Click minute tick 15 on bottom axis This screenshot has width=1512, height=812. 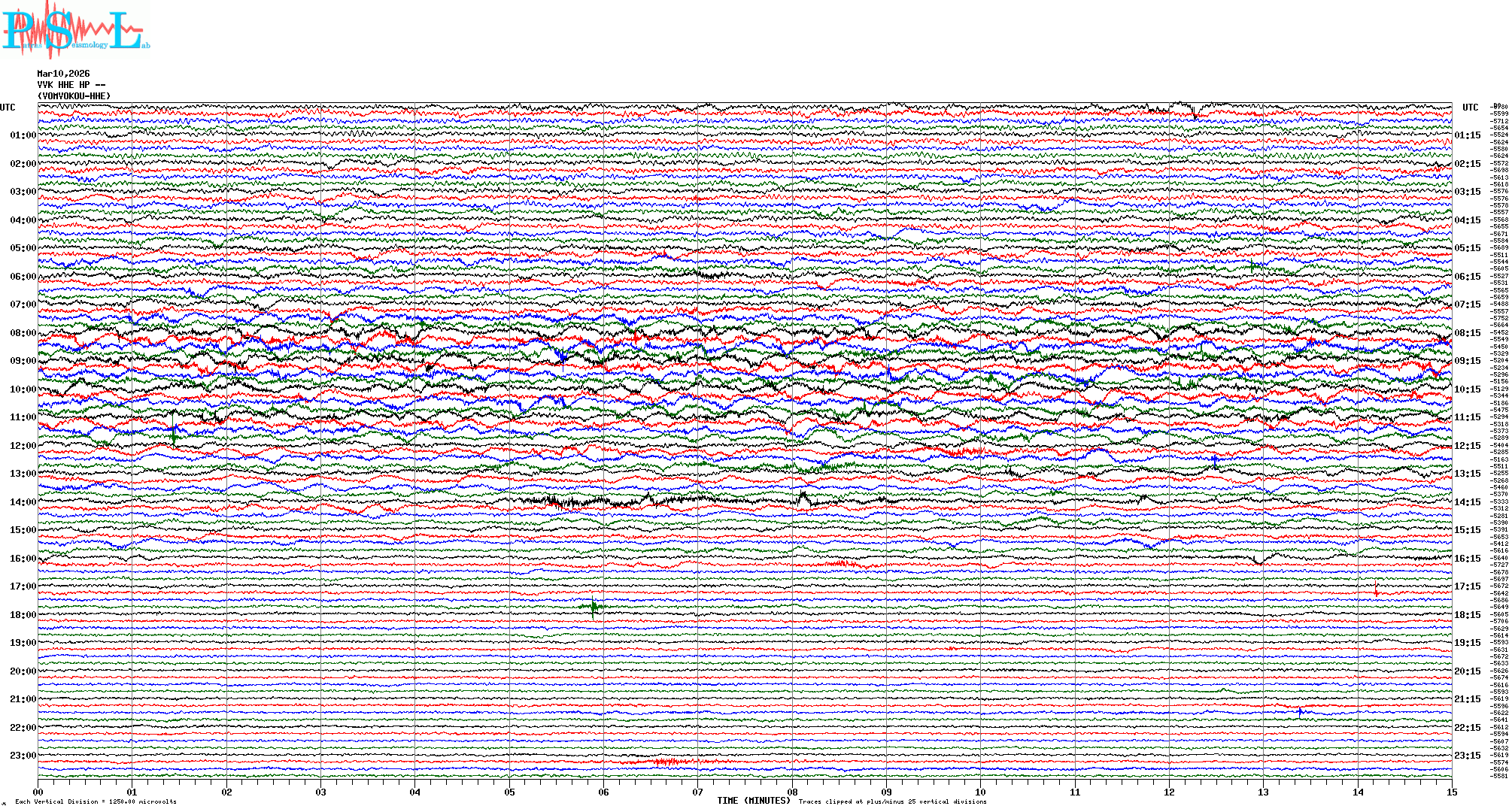[x=1451, y=792]
